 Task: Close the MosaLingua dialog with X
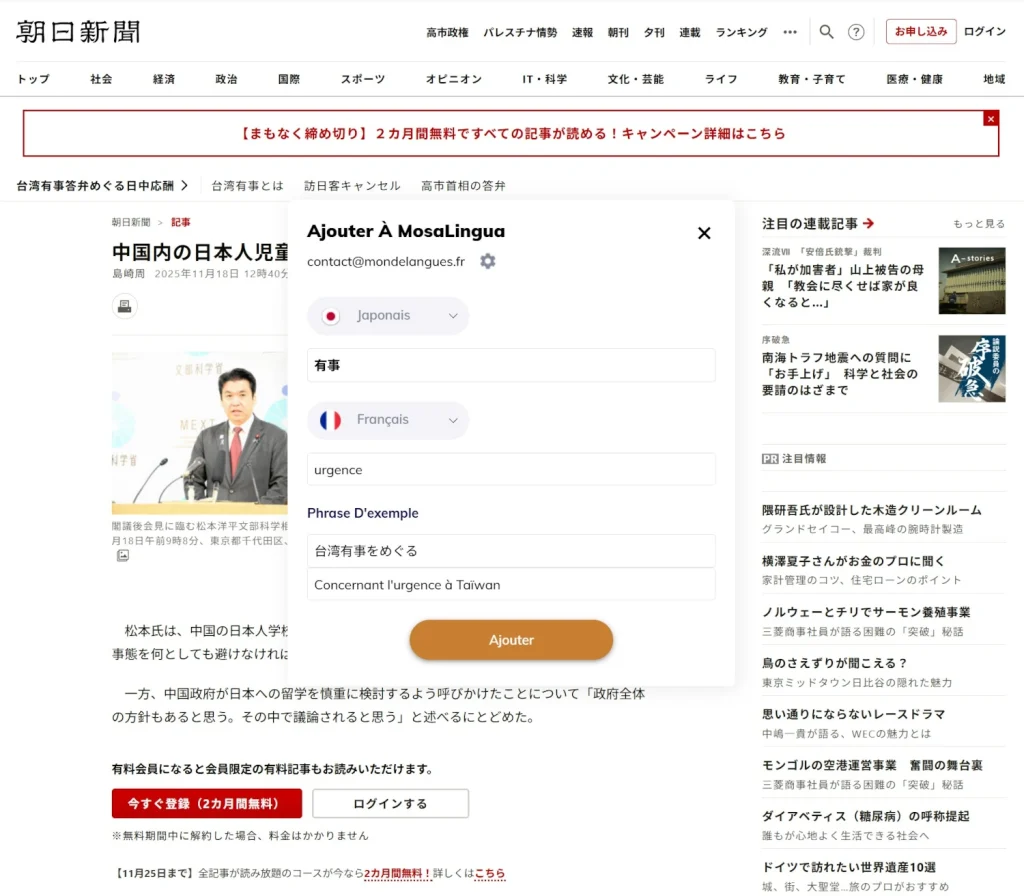tap(704, 233)
